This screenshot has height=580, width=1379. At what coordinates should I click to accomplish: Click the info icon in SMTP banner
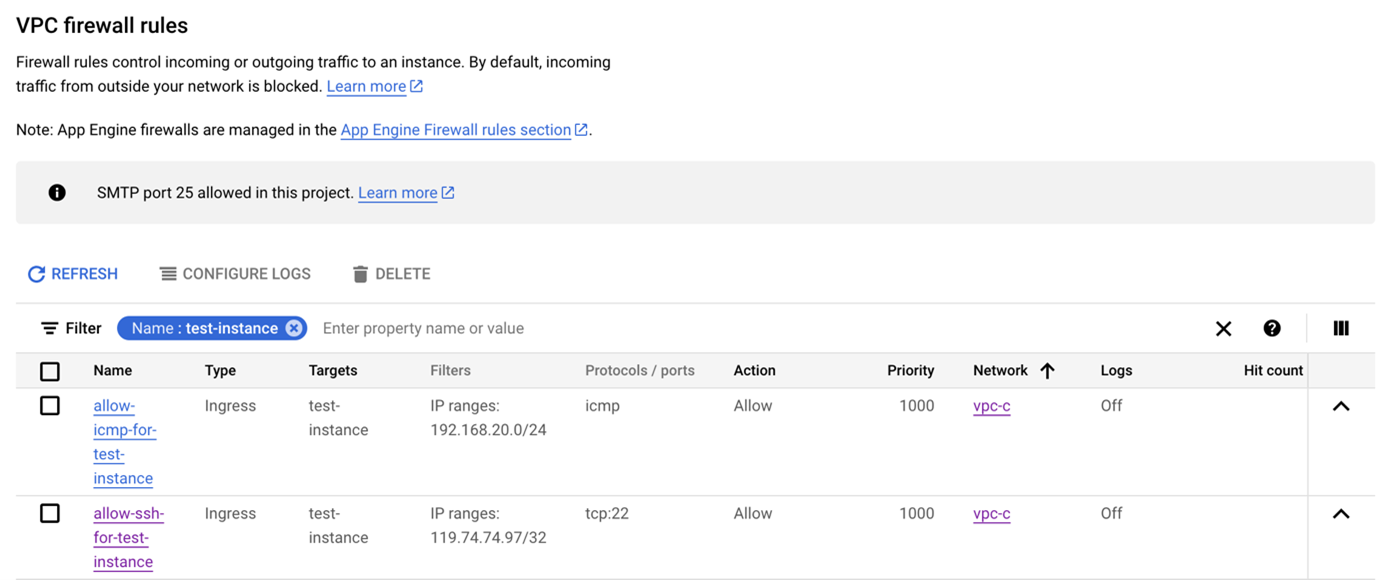click(x=57, y=193)
